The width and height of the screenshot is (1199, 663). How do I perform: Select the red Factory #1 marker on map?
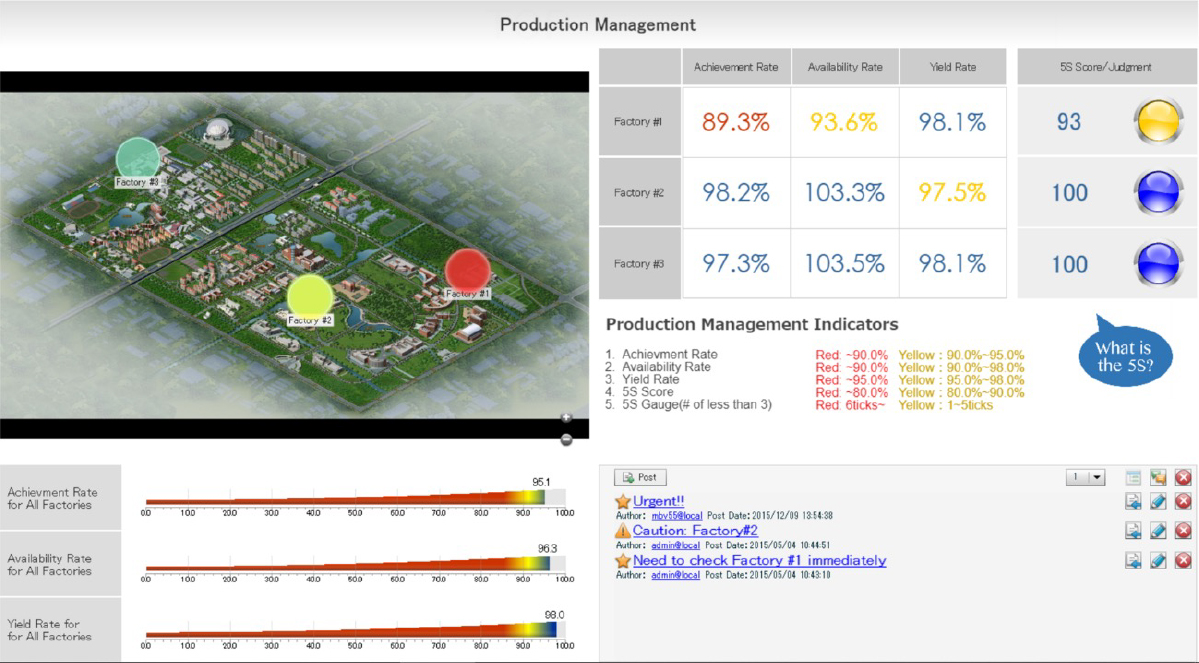point(467,269)
